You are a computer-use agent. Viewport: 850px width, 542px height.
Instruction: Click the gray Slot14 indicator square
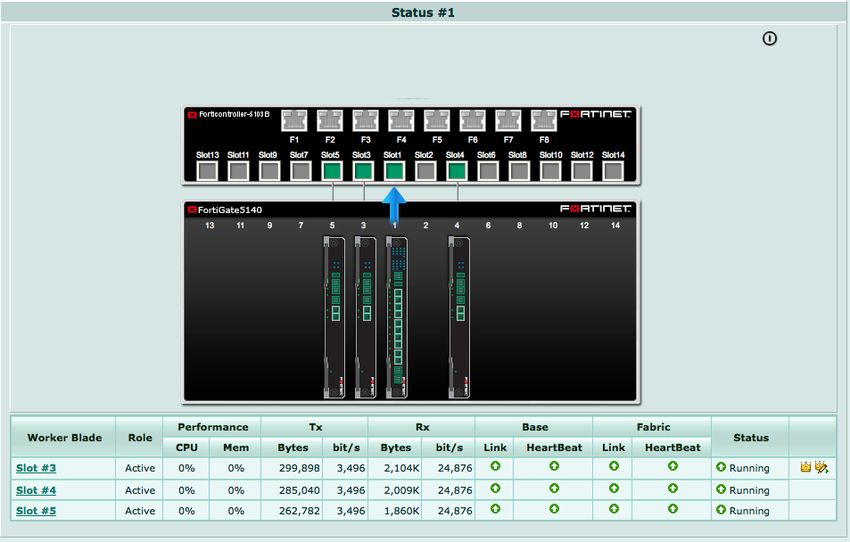coord(613,171)
